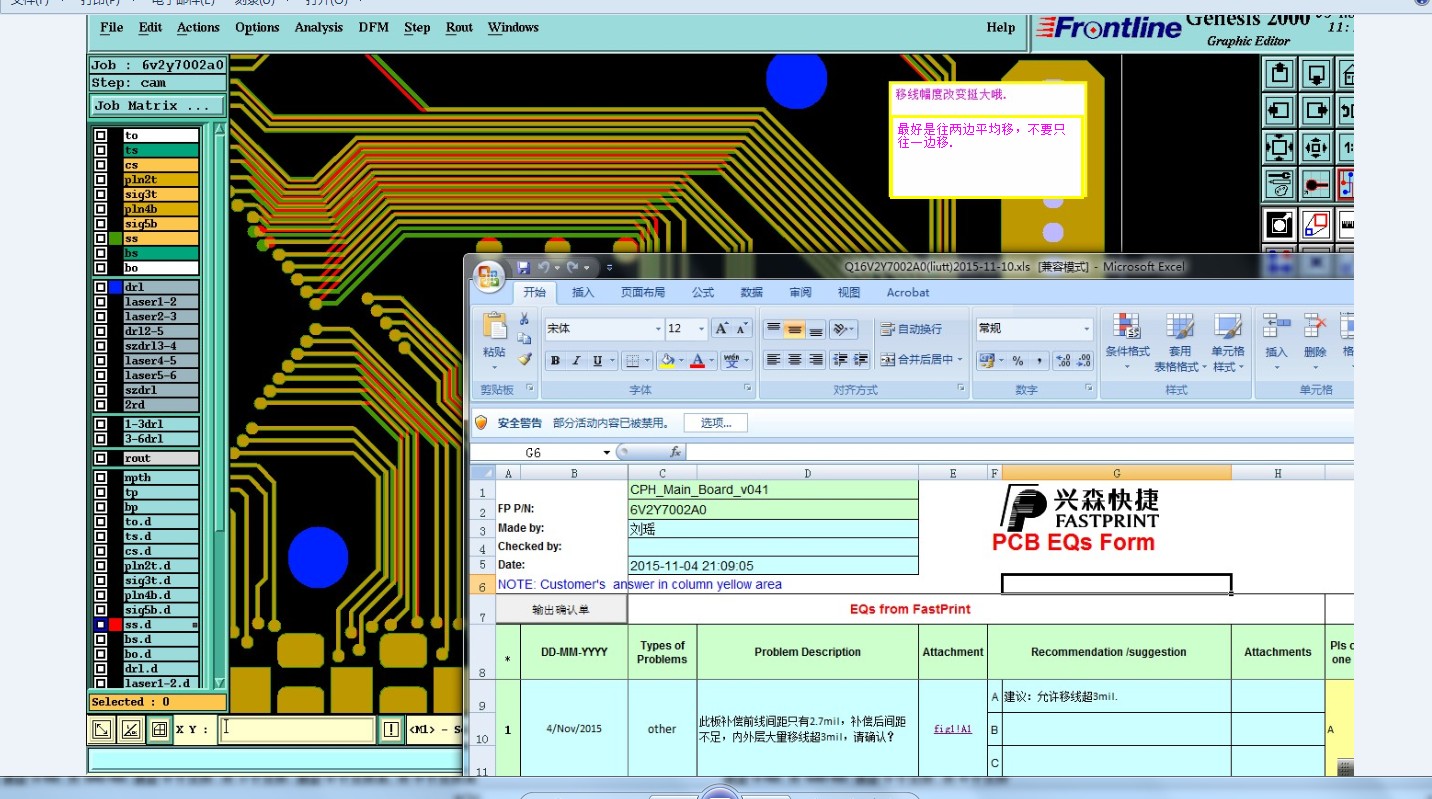The height and width of the screenshot is (799, 1432).
Task: Click the blue color swatch next to drl layer
Action: (115, 287)
